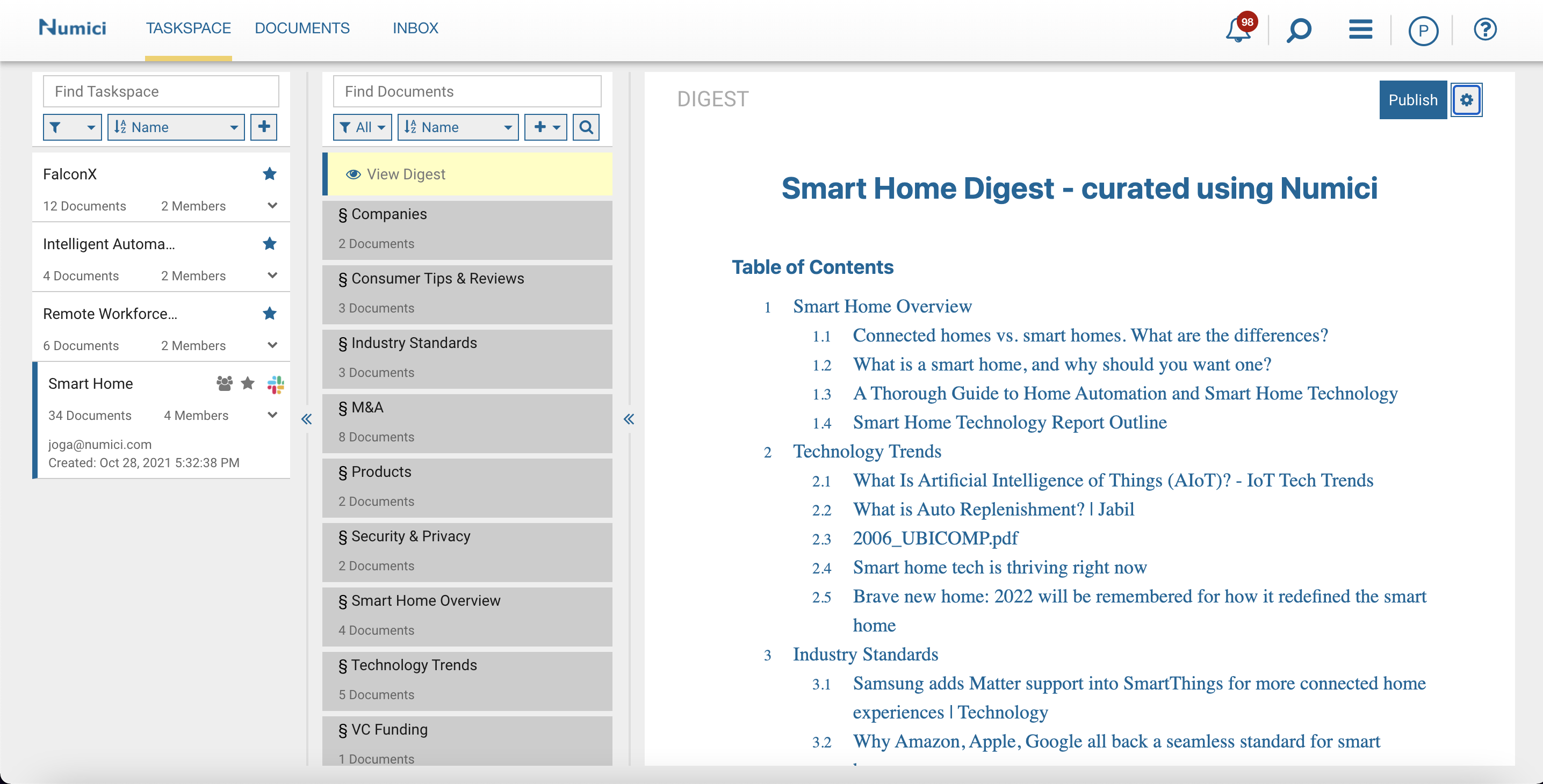Expand FalconX taskspace details chevron
Viewport: 1543px width, 784px height.
272,206
